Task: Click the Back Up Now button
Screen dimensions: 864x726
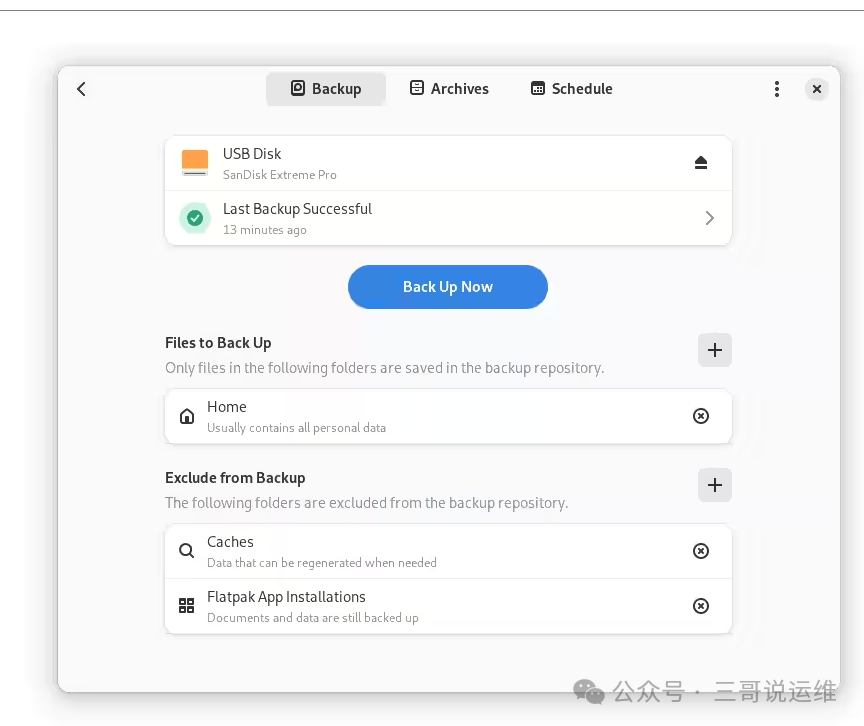Action: [448, 287]
